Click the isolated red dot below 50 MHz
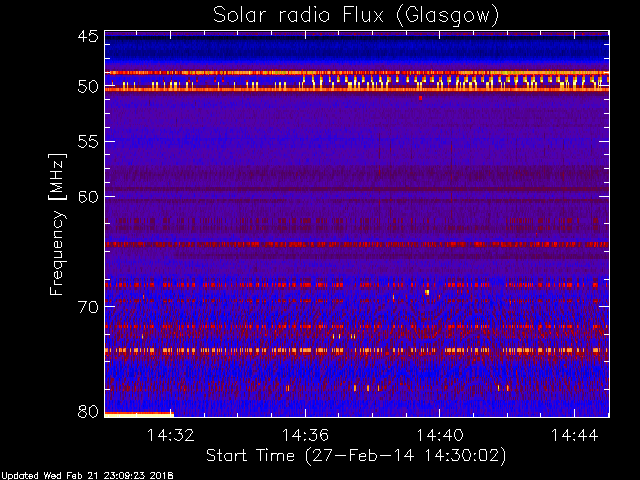 [x=420, y=98]
